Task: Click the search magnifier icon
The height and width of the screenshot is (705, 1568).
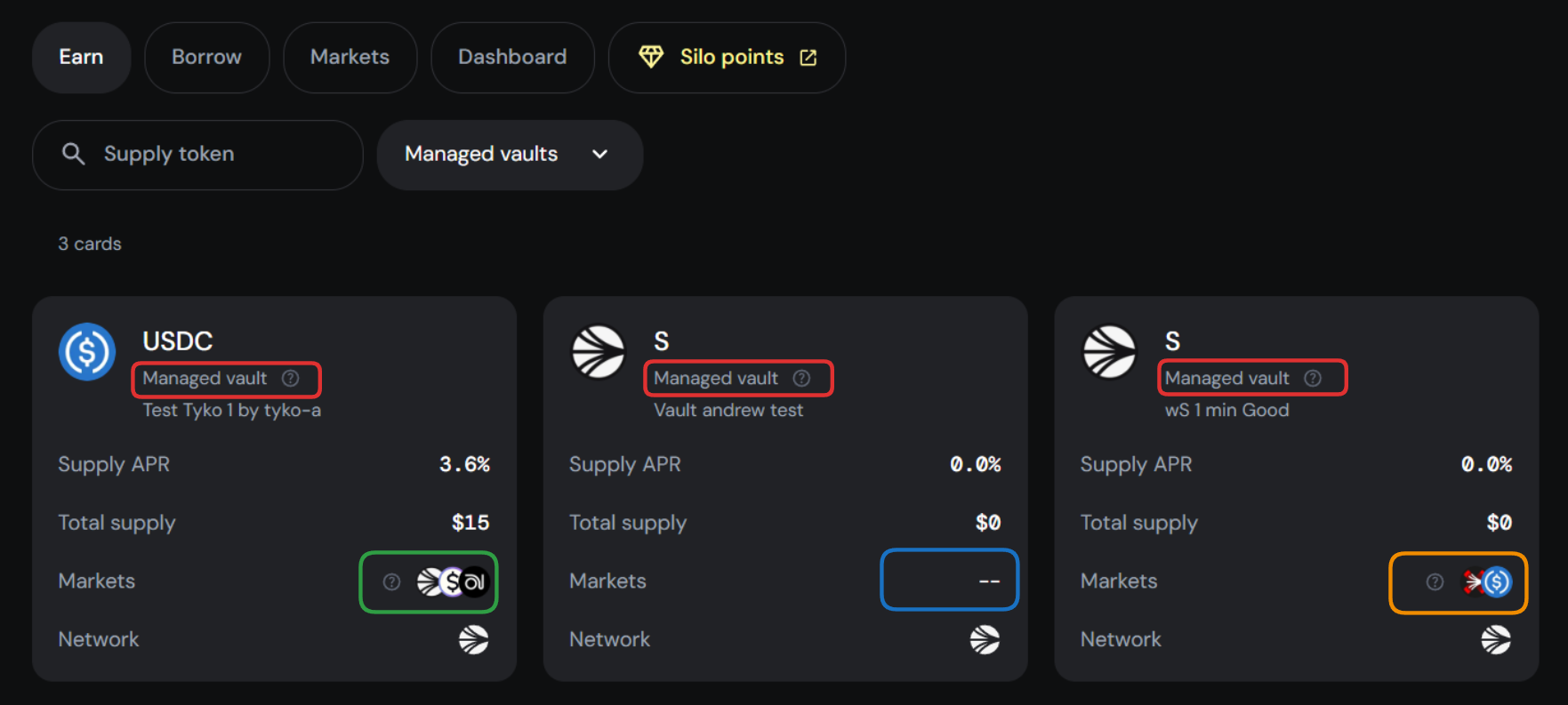Action: click(74, 154)
